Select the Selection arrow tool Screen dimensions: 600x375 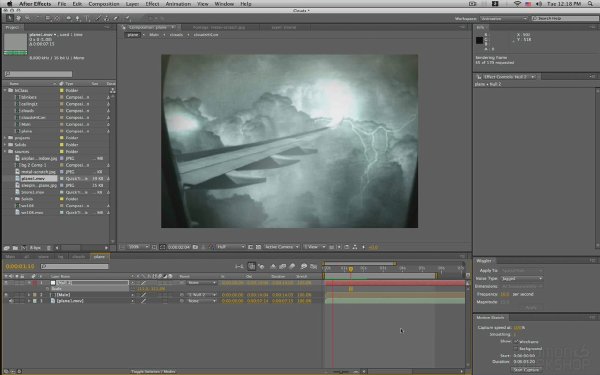coord(9,18)
